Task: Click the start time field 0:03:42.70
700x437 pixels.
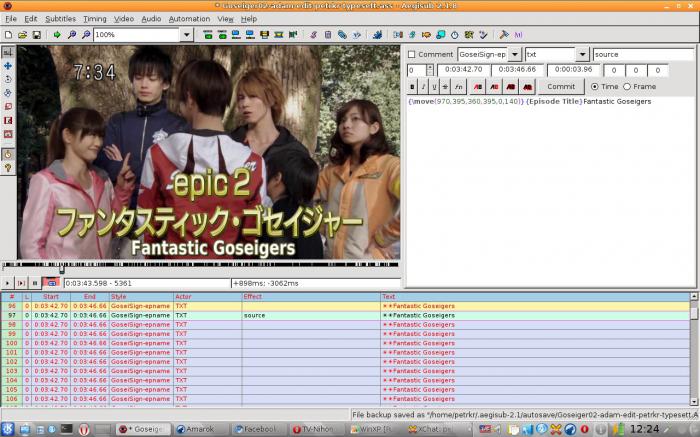Action: coord(463,70)
